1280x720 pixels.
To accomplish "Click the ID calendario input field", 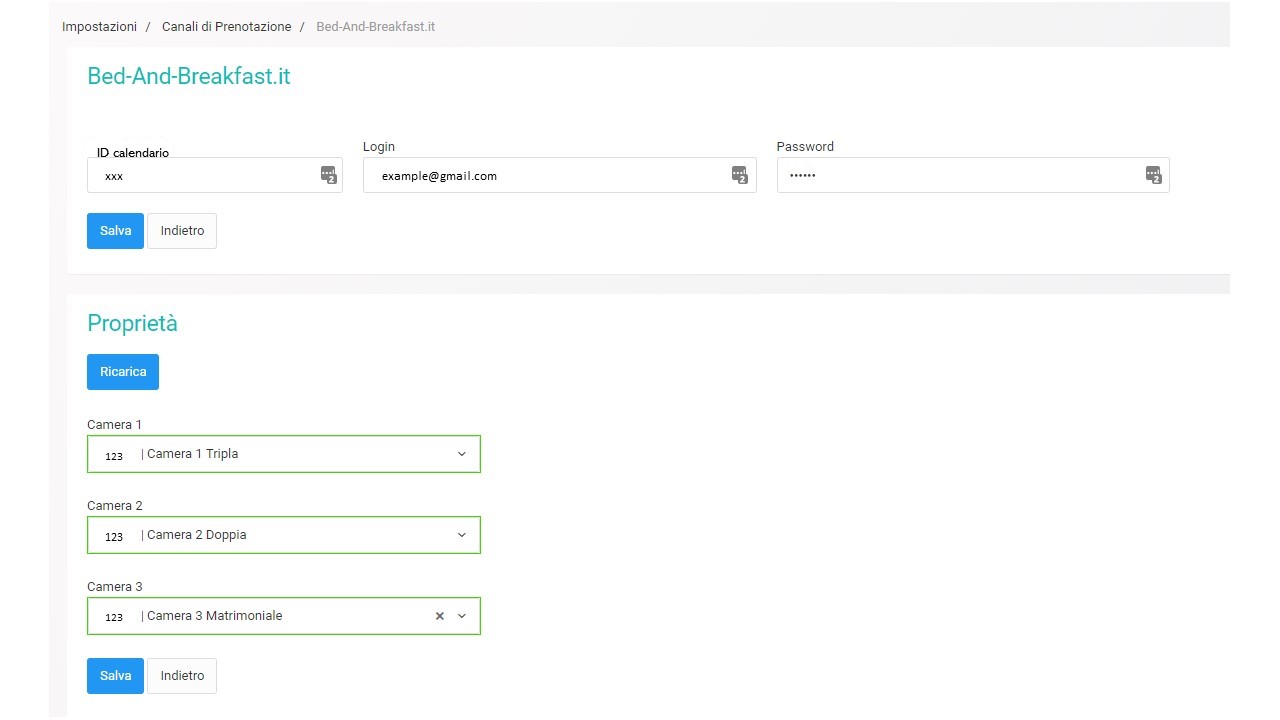I will pos(215,175).
